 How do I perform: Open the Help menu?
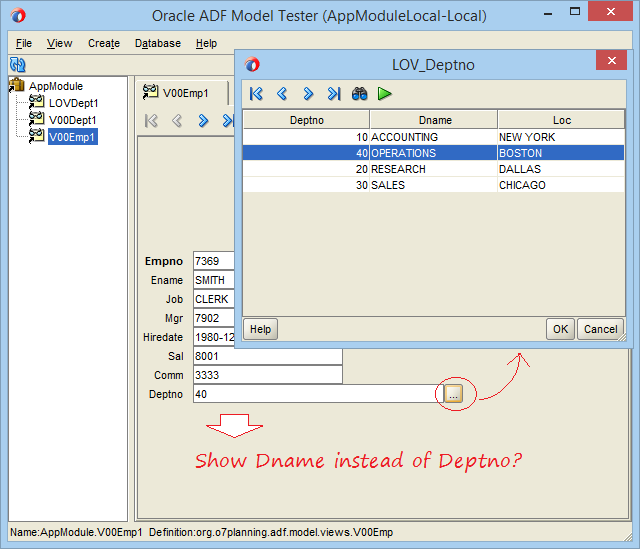(207, 43)
